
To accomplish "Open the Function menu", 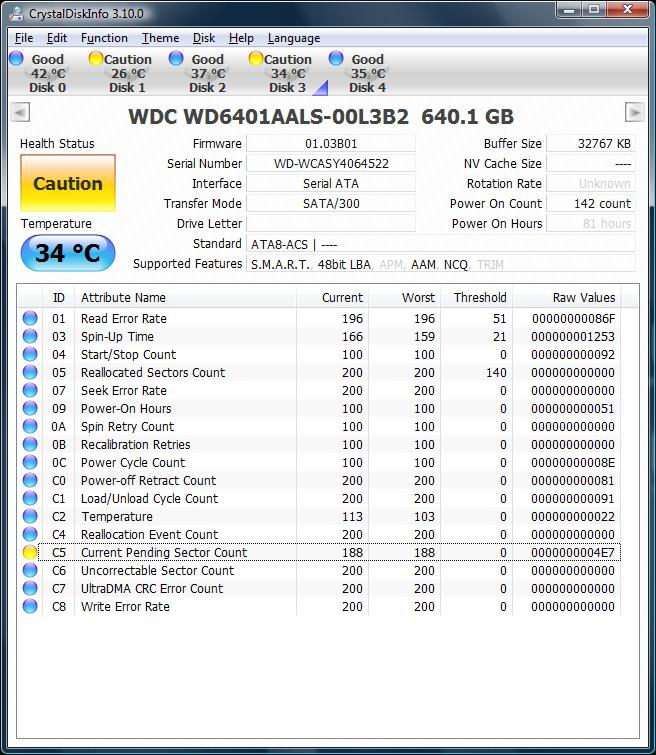I will click(x=104, y=38).
